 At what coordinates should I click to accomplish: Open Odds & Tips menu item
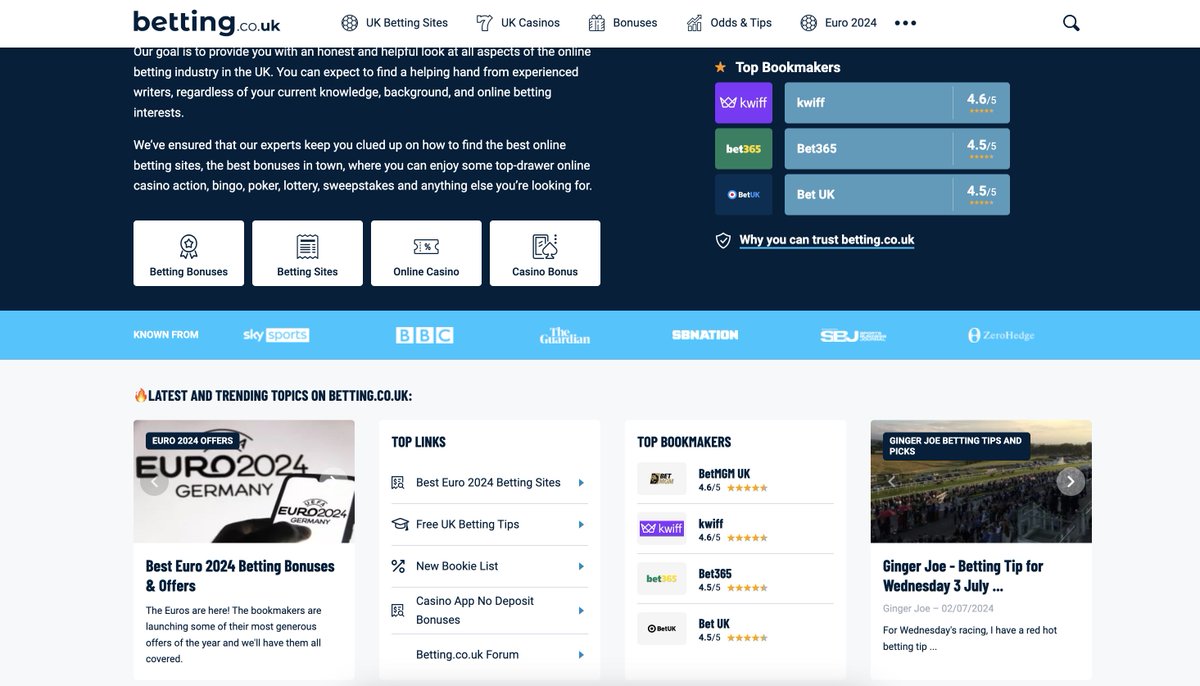pos(729,23)
